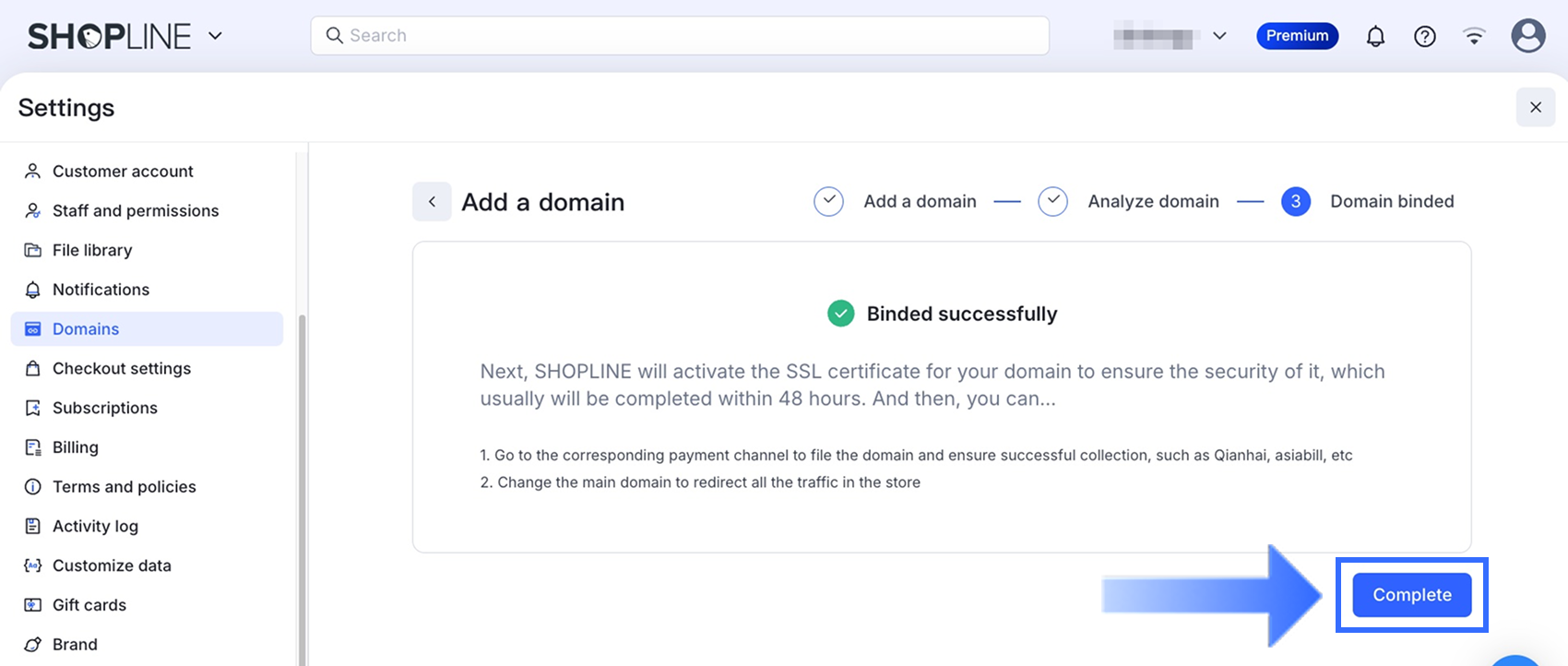Select the Analyze domain step indicator

click(1129, 201)
